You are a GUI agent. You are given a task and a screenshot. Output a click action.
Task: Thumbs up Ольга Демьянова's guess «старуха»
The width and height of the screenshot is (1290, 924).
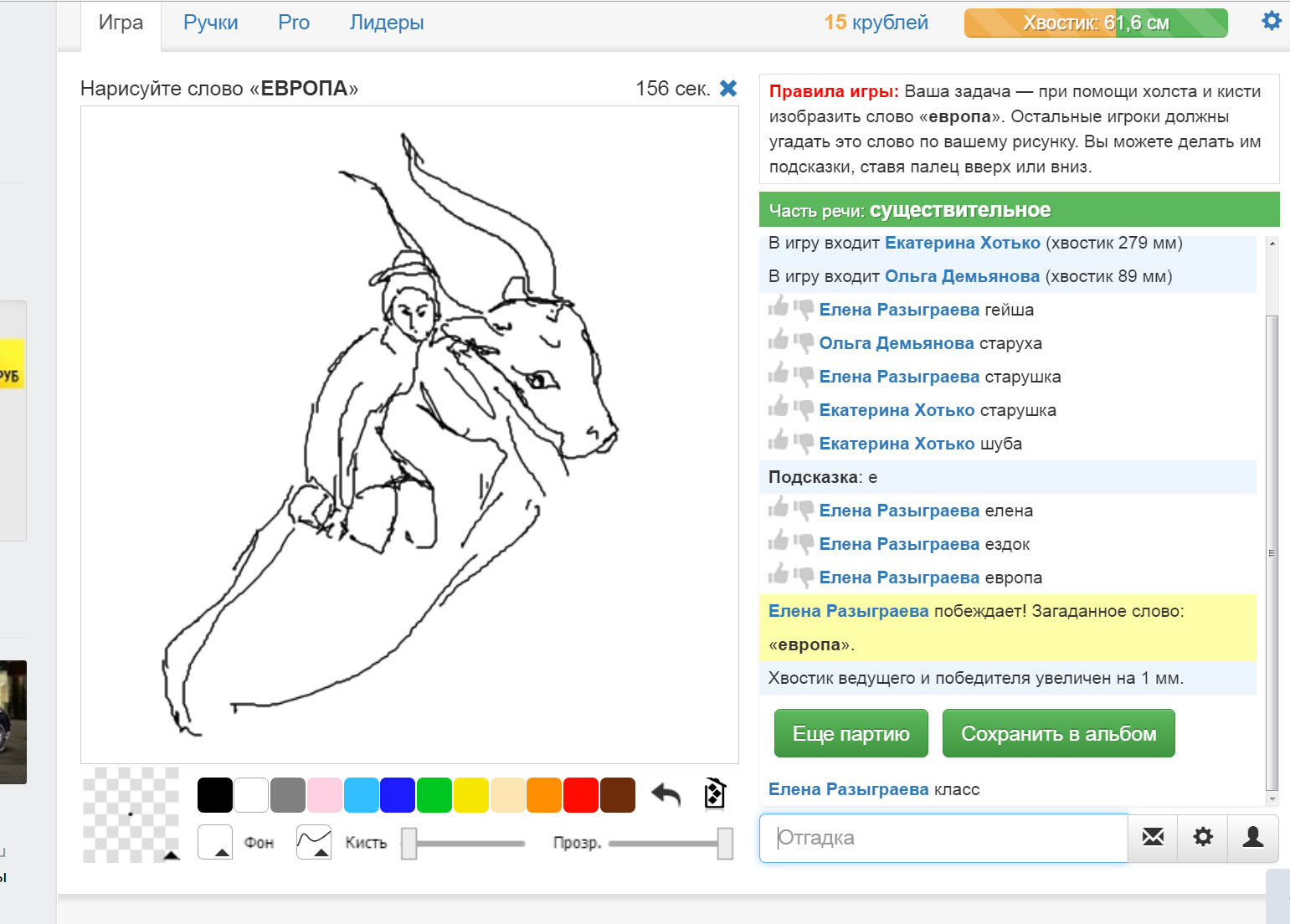click(x=779, y=341)
